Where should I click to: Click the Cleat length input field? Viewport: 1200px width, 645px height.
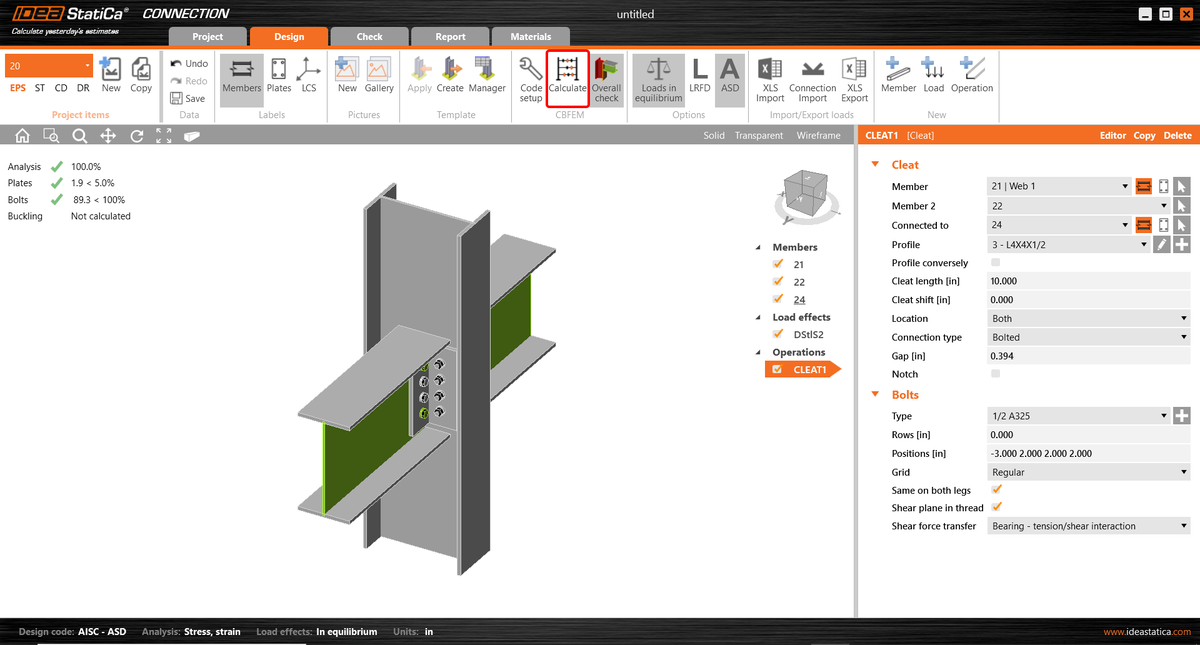tap(1088, 281)
